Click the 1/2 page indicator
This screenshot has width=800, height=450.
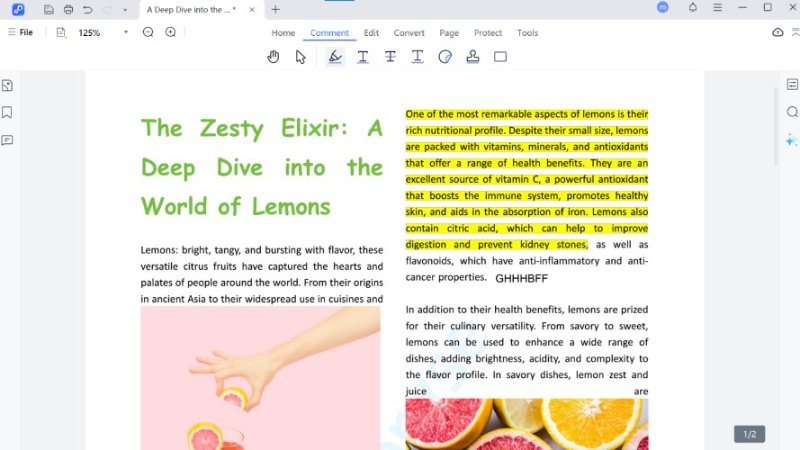click(x=750, y=434)
